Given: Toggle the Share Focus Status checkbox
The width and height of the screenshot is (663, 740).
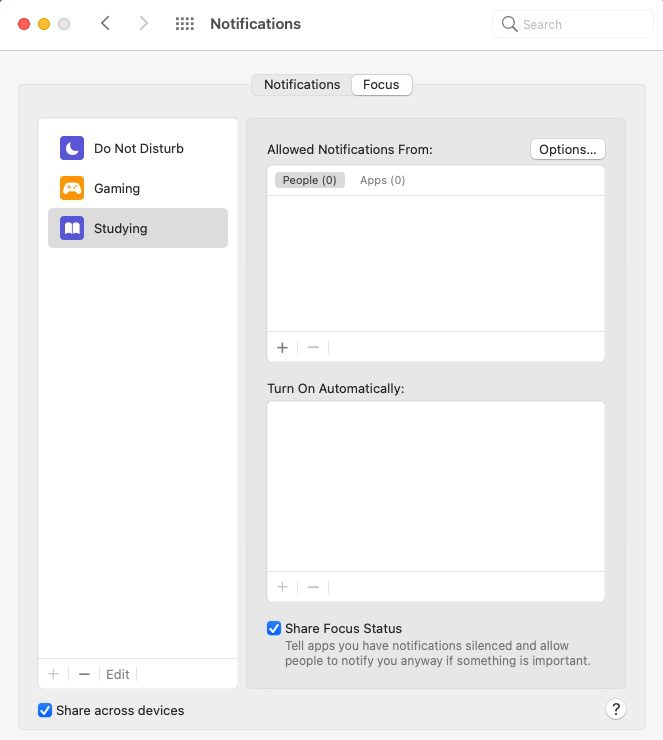Looking at the screenshot, I should click(x=274, y=628).
